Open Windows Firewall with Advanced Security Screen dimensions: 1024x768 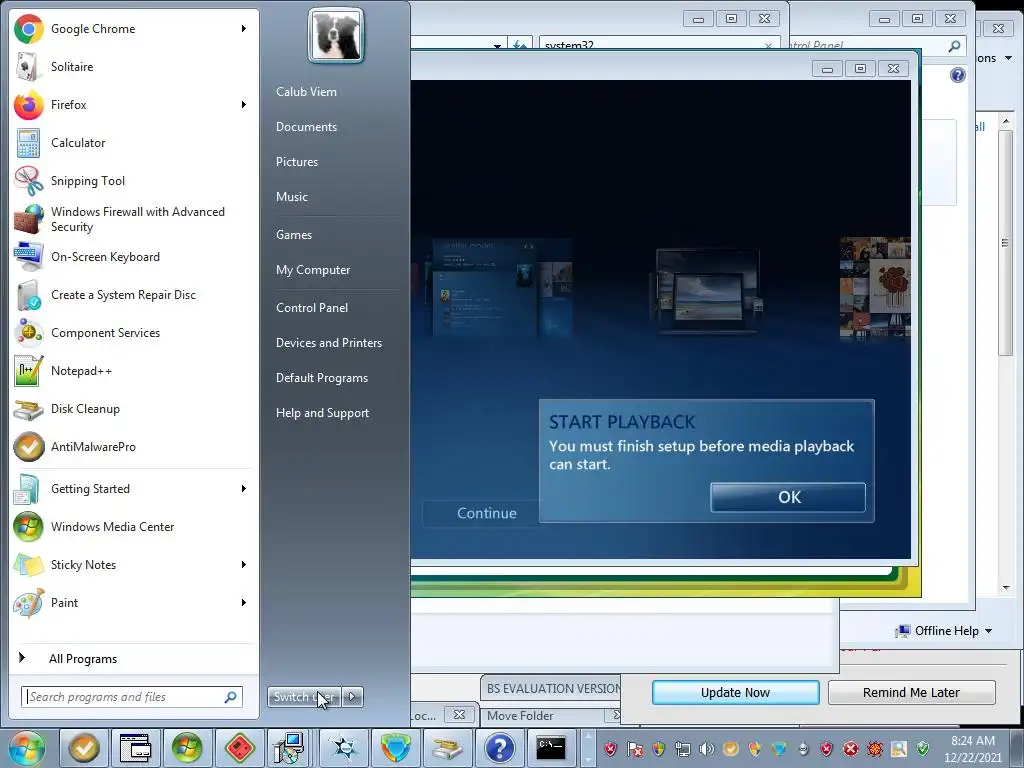133,219
